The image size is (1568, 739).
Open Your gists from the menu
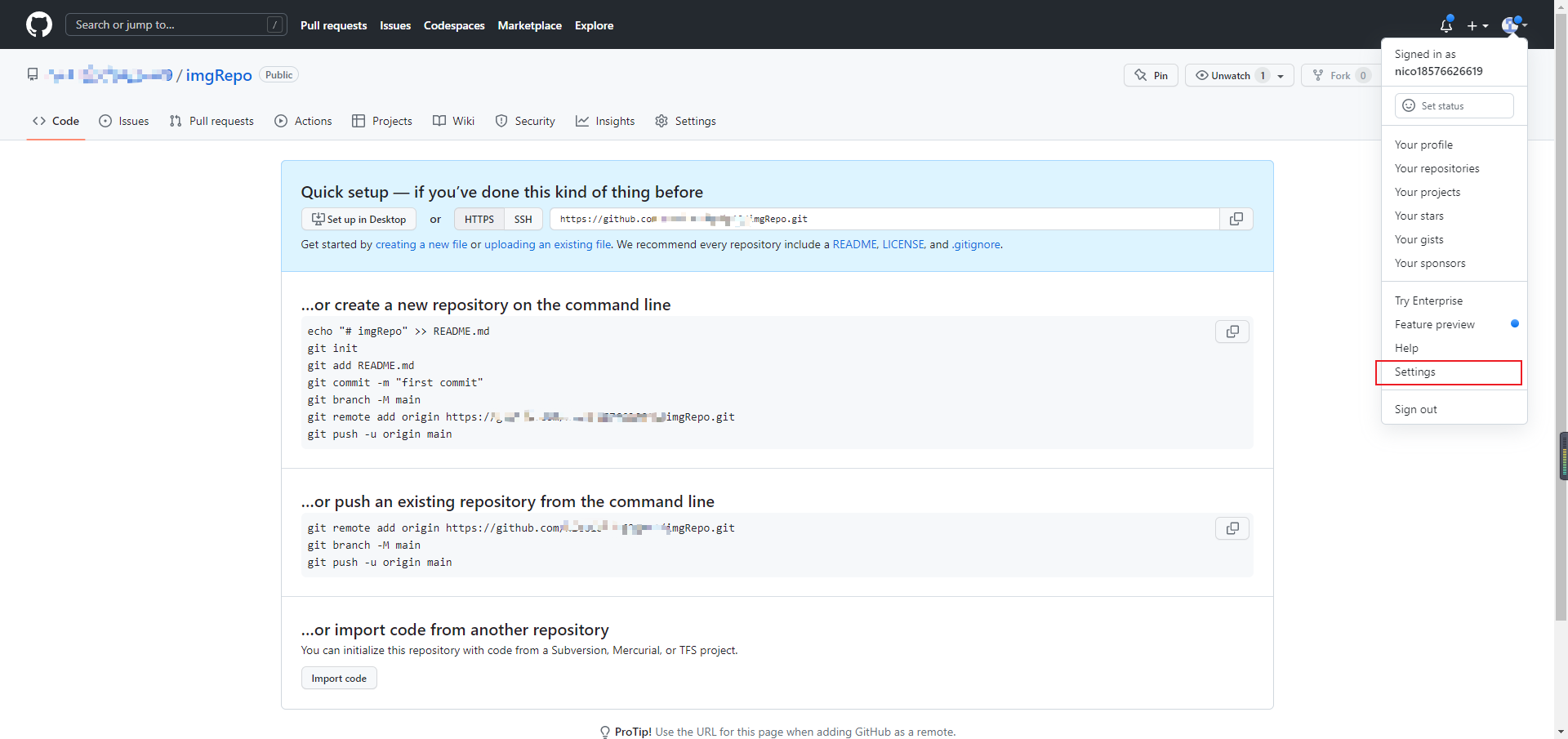[x=1454, y=239]
